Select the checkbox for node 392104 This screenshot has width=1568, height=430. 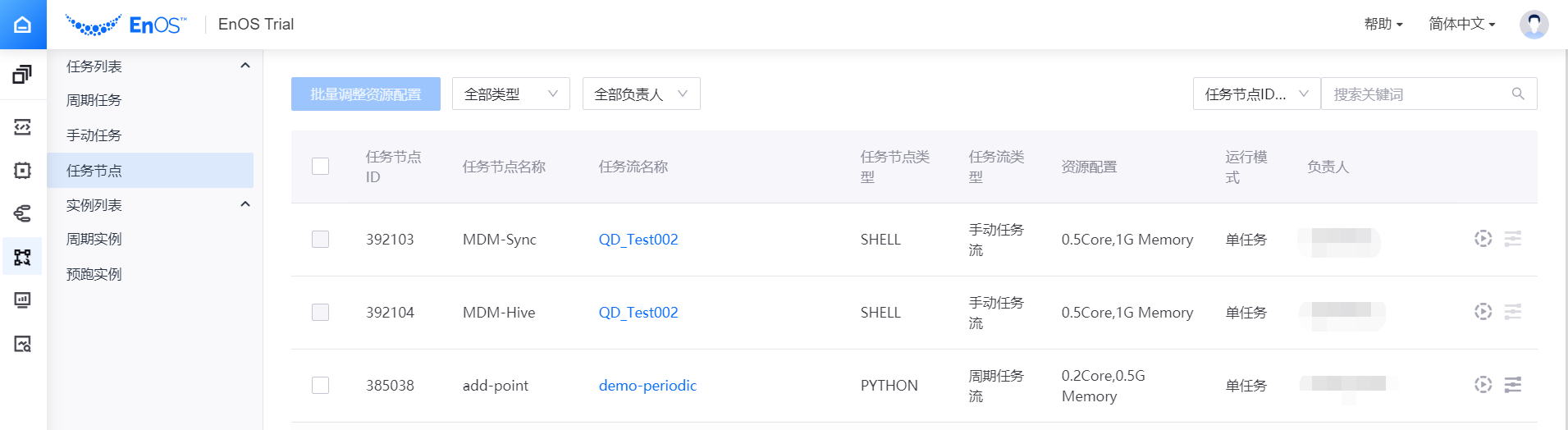tap(320, 313)
